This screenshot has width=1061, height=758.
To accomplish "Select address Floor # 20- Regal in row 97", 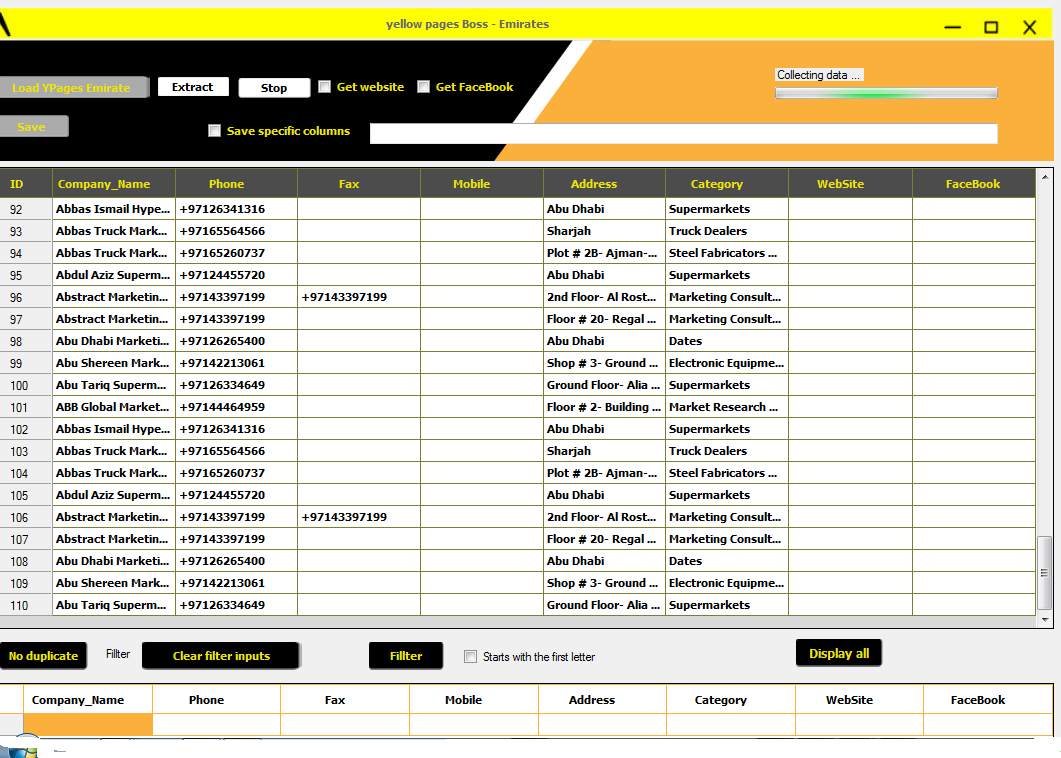I will (x=604, y=319).
